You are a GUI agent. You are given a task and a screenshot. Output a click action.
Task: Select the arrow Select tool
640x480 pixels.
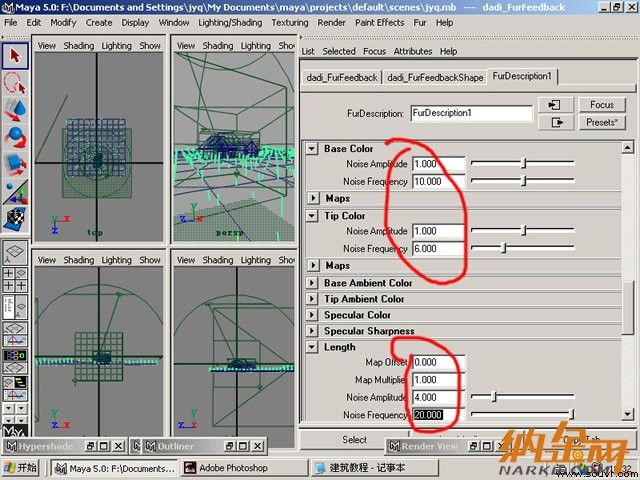[x=15, y=56]
